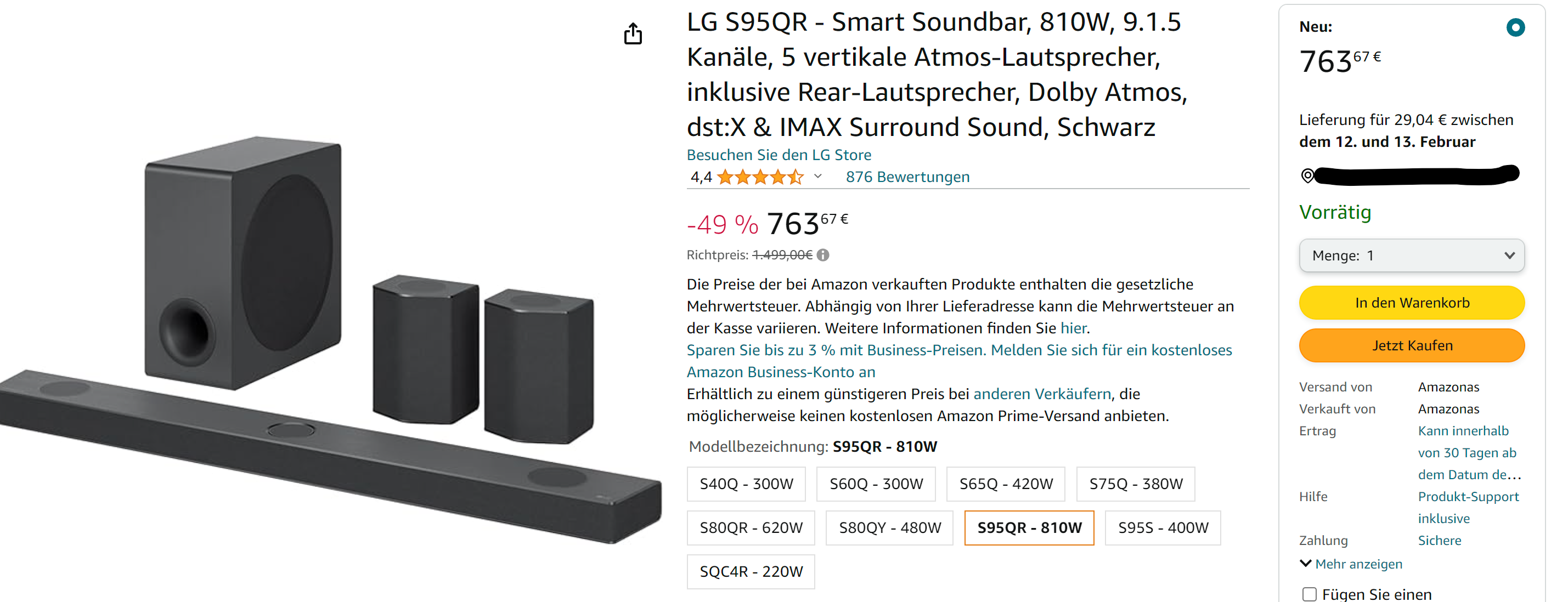
Task: Open the Menge quantity dropdown
Action: point(1411,255)
